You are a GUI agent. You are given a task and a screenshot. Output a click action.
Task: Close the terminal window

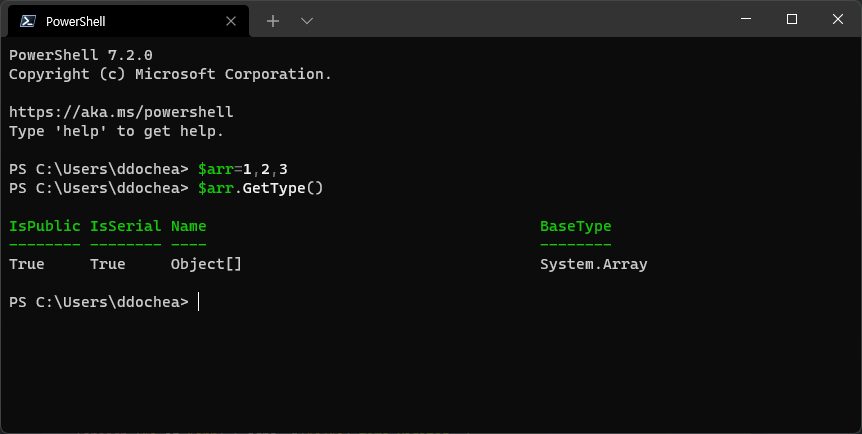point(837,19)
